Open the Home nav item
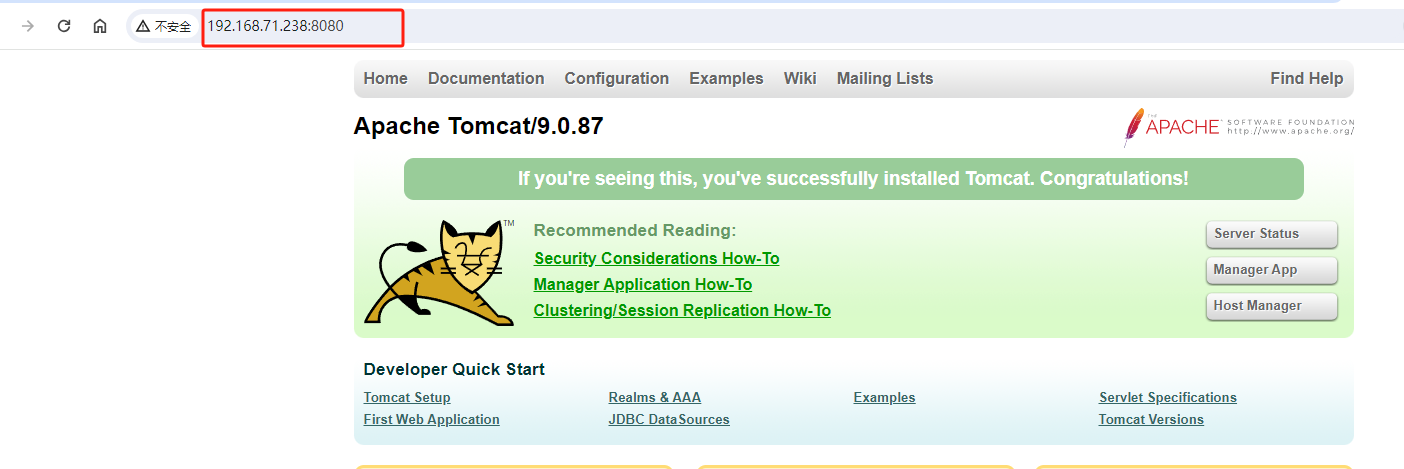The height and width of the screenshot is (469, 1404). click(x=386, y=79)
